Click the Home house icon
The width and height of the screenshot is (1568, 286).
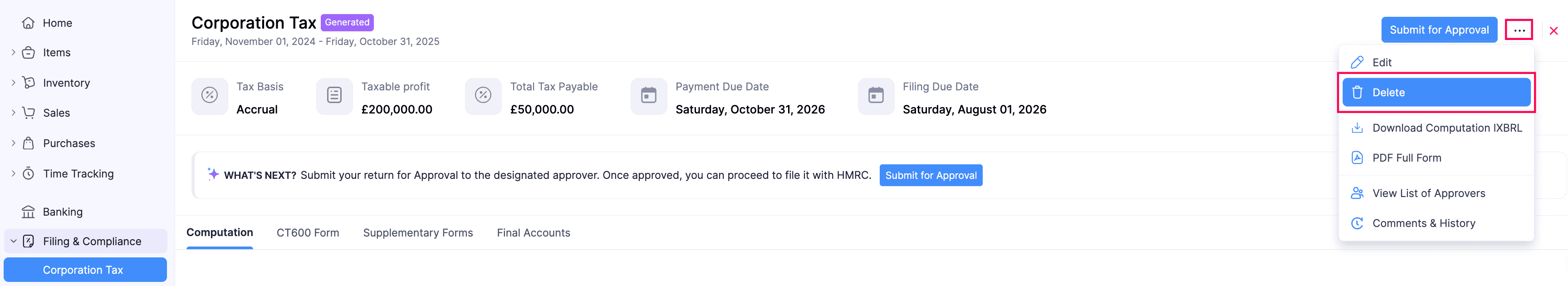28,23
